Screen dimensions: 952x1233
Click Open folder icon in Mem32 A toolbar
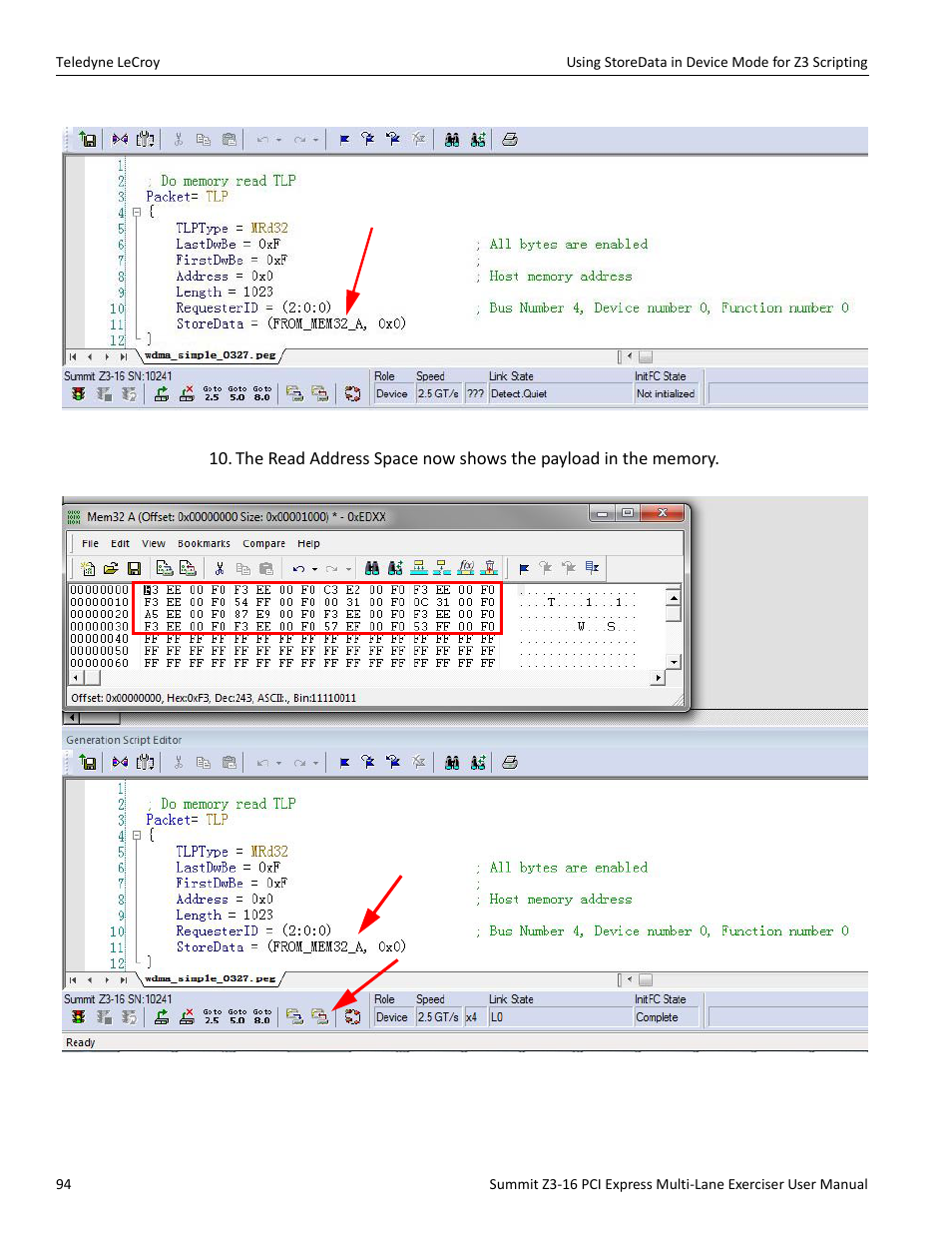coord(111,568)
